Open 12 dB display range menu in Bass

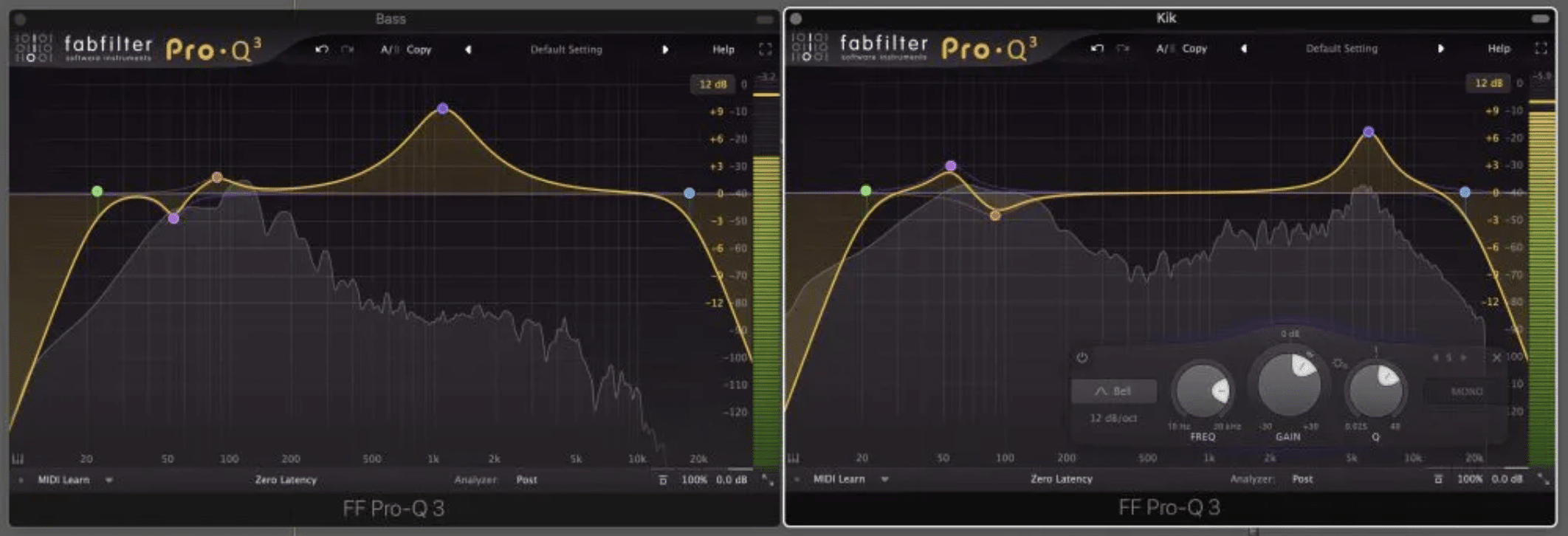pos(712,84)
